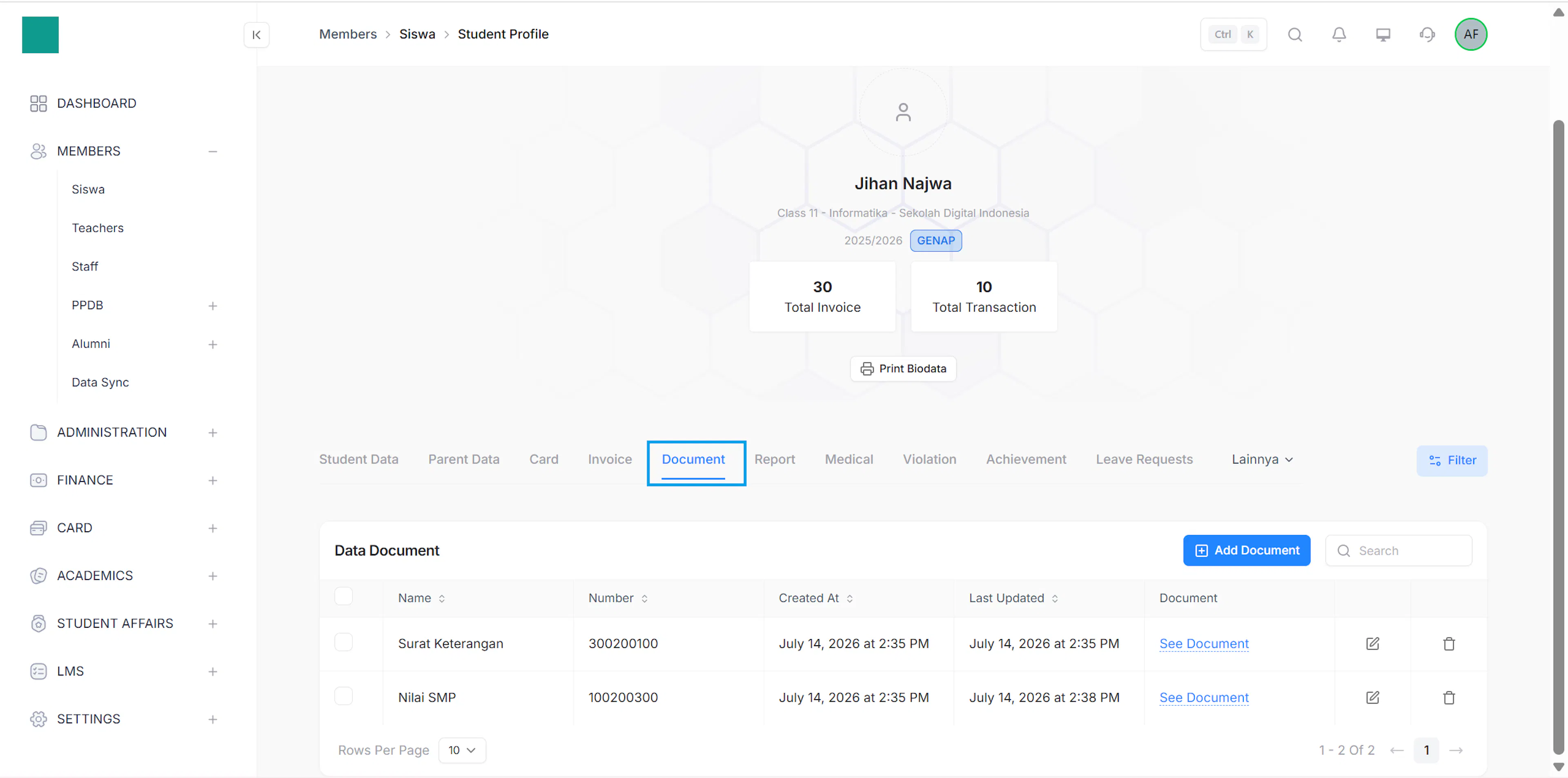Open the Lainnya dropdown

(1262, 459)
